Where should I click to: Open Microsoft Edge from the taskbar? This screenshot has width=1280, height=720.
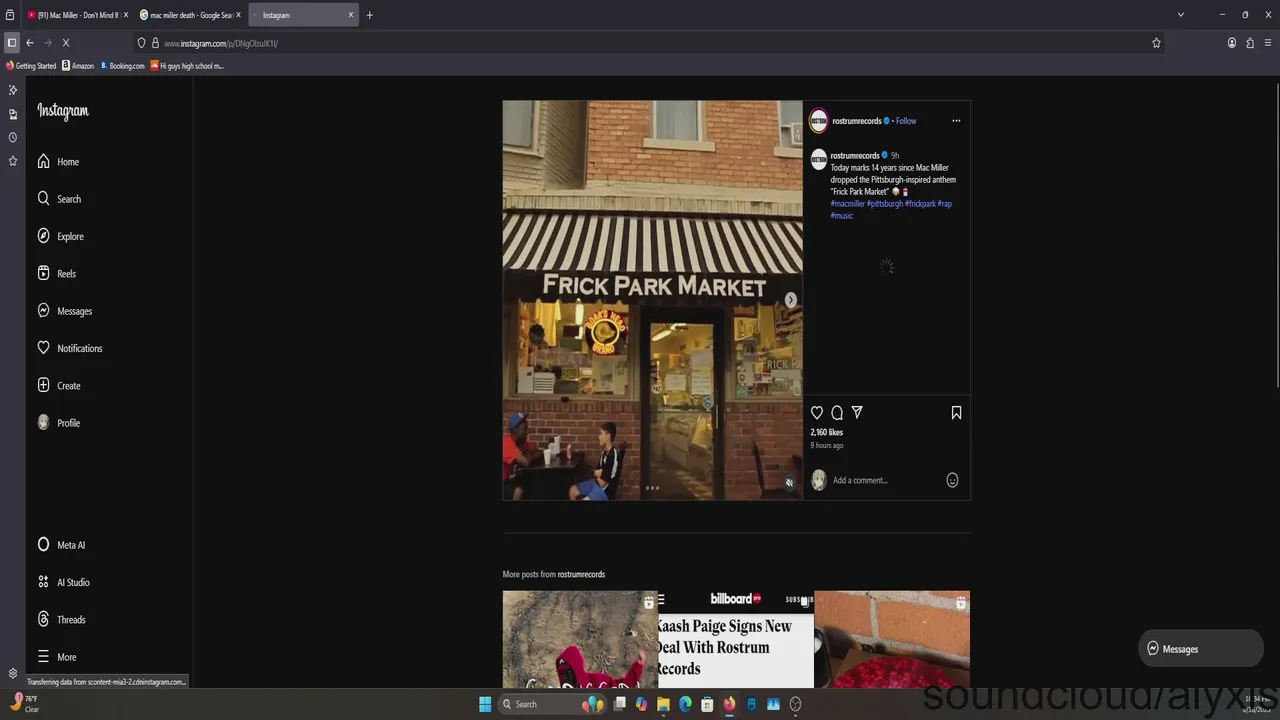pyautogui.click(x=685, y=704)
